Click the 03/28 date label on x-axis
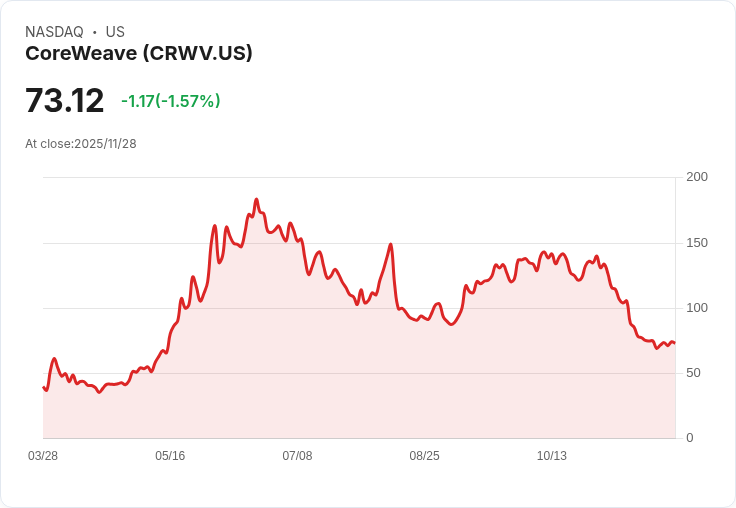This screenshot has width=736, height=508. pos(43,456)
